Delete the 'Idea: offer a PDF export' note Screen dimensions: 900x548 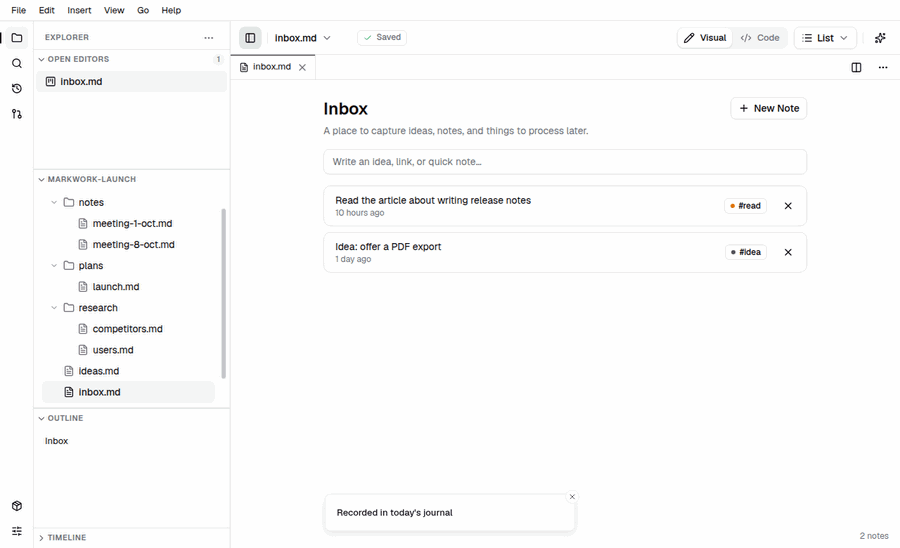[x=788, y=252]
